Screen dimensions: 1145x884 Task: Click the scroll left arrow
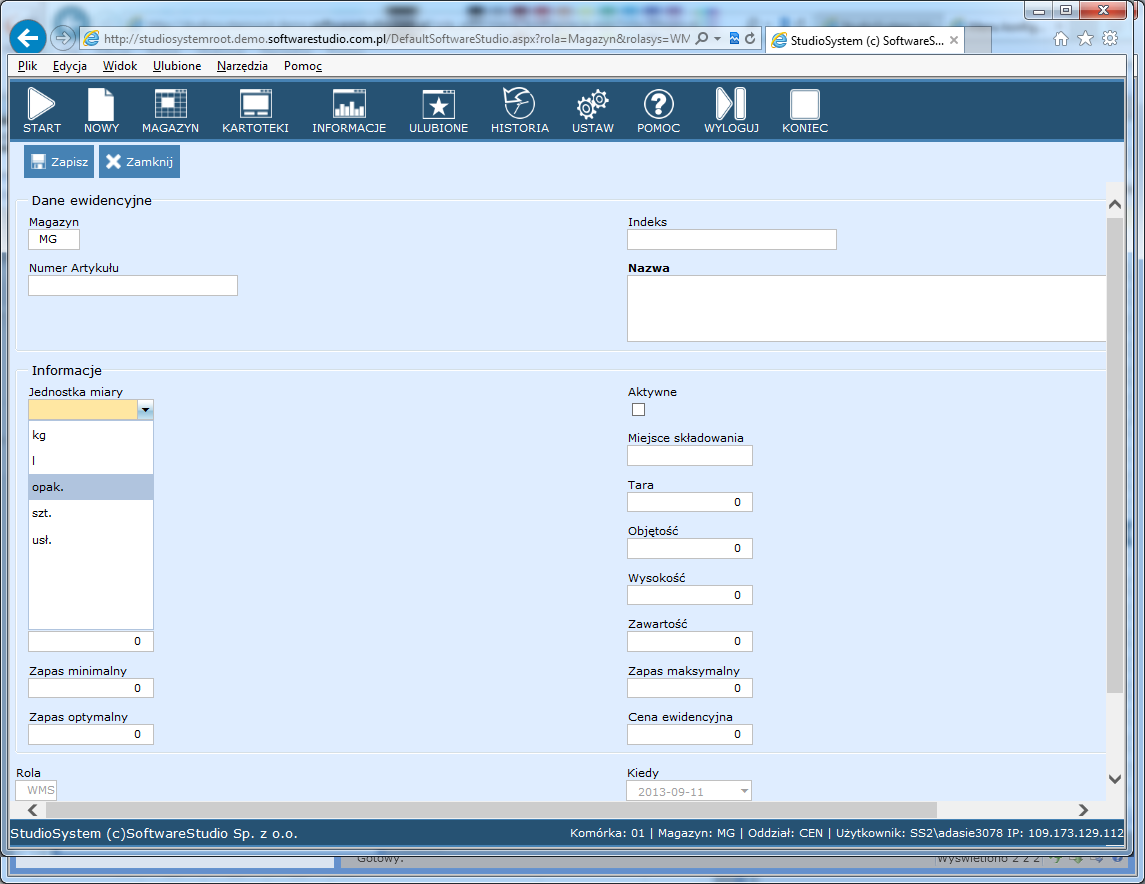click(32, 810)
